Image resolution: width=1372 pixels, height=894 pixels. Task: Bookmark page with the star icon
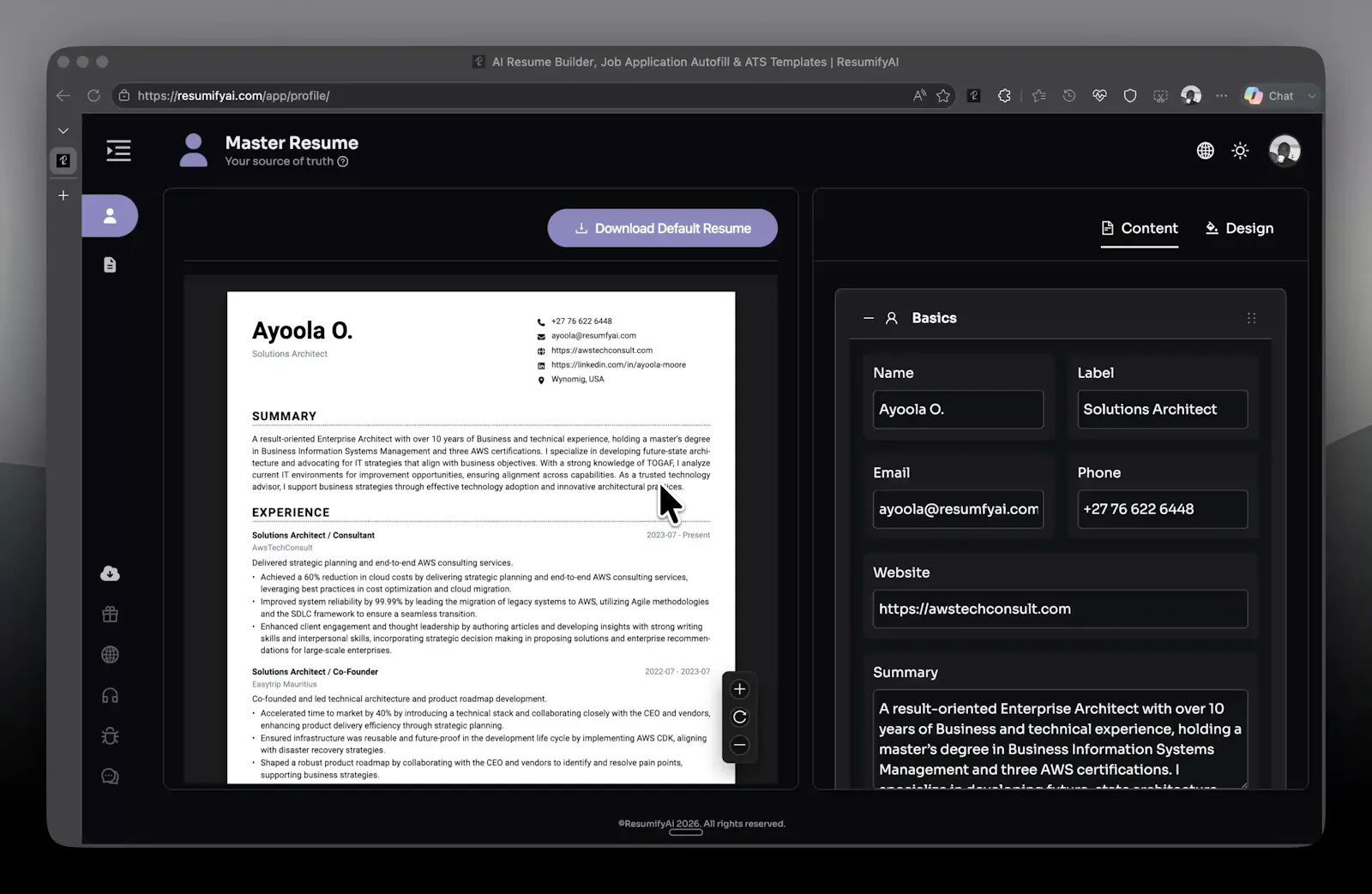pos(943,96)
